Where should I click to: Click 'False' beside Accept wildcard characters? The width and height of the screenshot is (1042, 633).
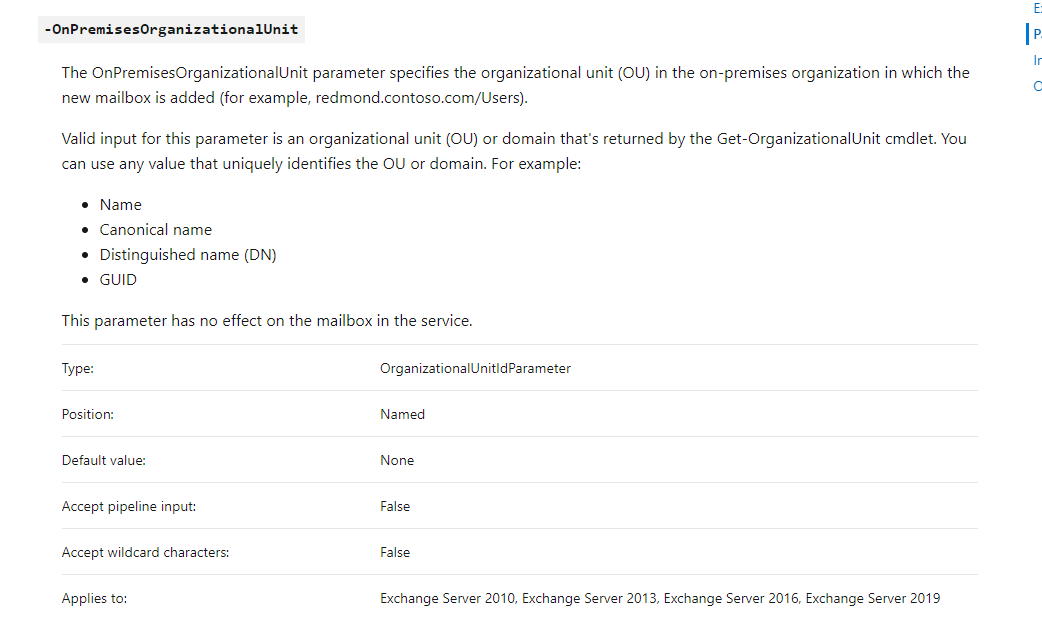[395, 552]
